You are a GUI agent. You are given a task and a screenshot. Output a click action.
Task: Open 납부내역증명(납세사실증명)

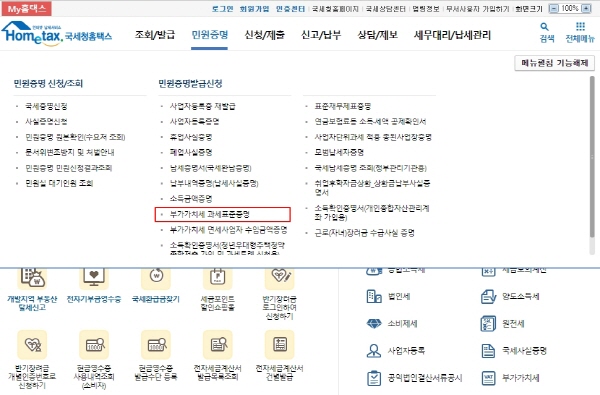pos(214,183)
